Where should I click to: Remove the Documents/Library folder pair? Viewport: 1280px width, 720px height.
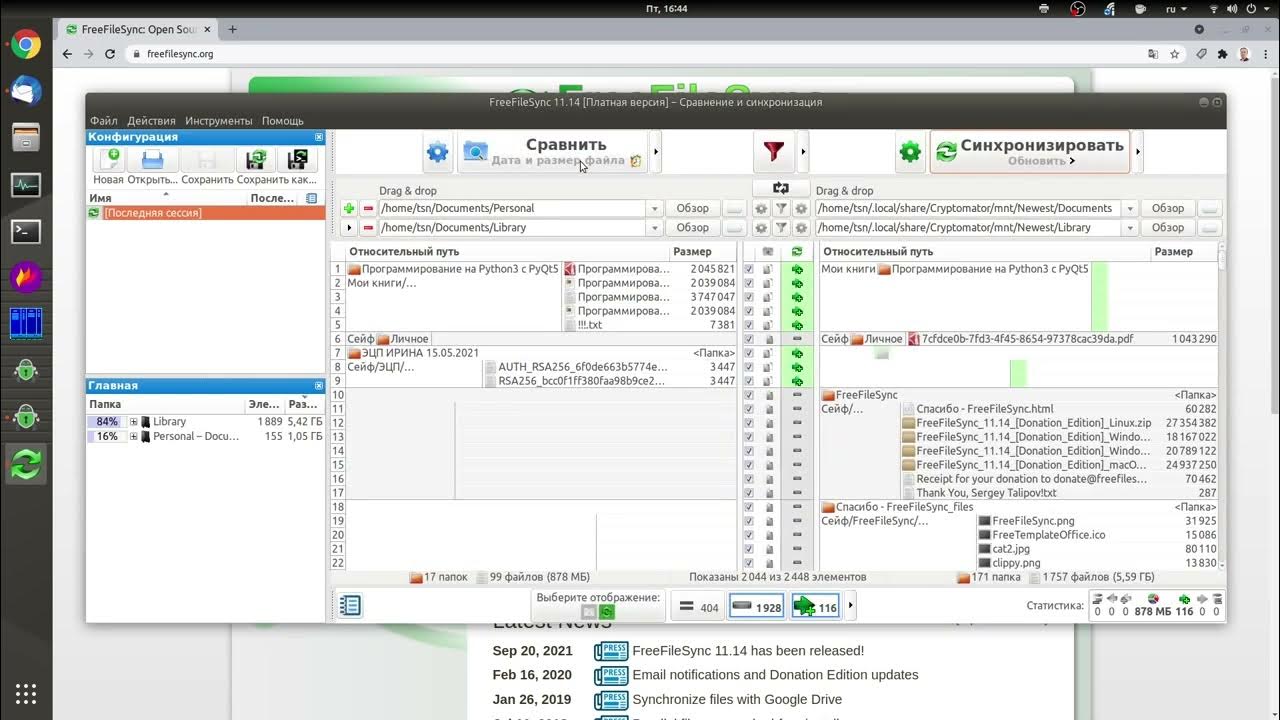click(x=368, y=227)
